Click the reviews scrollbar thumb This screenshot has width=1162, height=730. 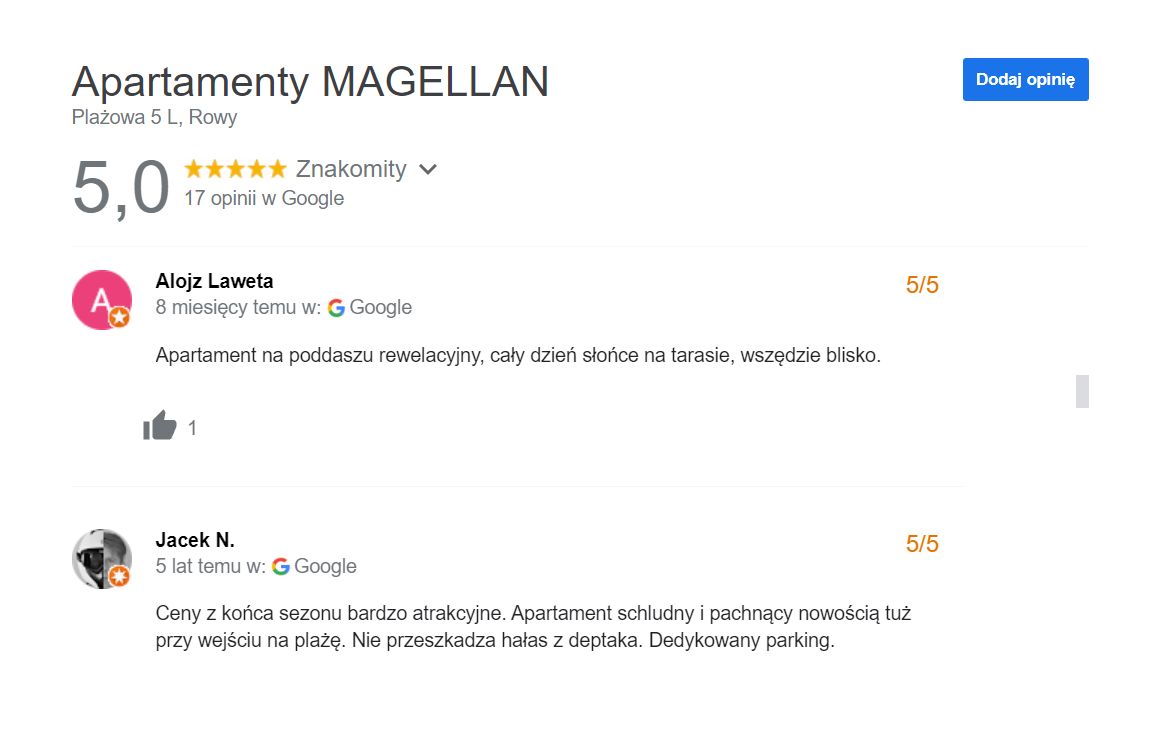[x=1082, y=391]
